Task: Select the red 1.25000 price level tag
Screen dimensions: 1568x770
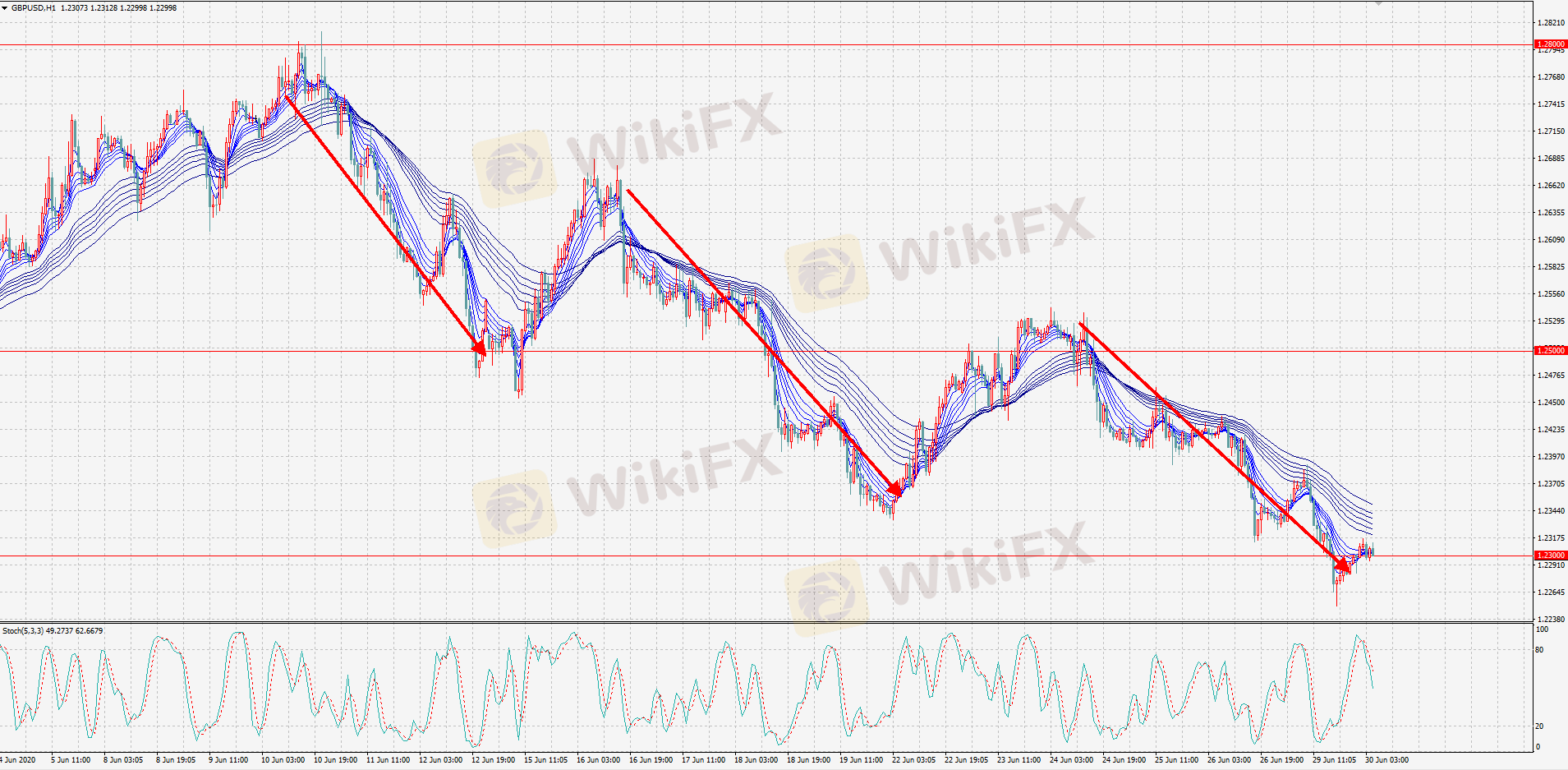Action: 1550,351
